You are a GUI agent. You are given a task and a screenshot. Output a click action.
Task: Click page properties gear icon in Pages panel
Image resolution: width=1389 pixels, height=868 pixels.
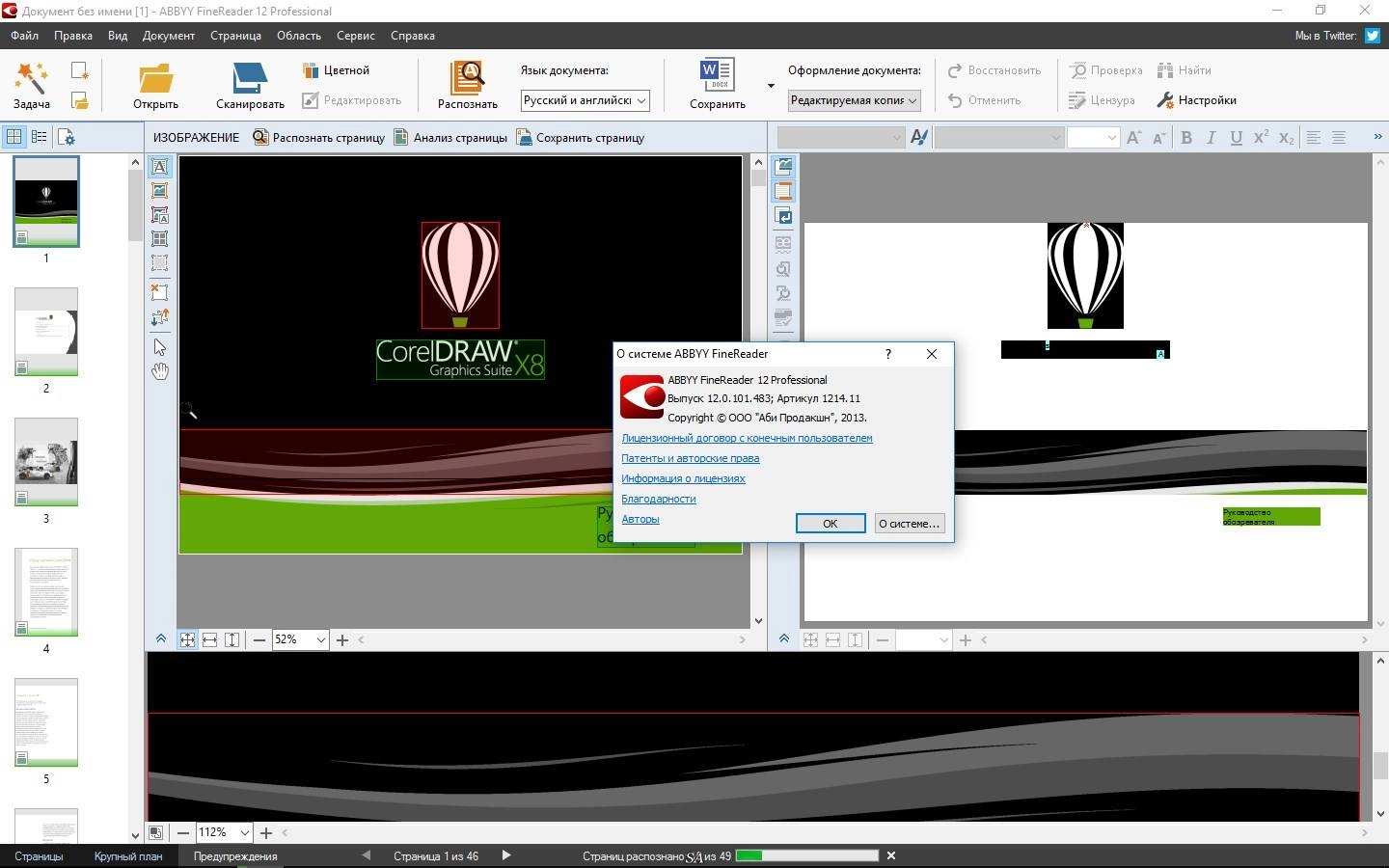coord(66,137)
